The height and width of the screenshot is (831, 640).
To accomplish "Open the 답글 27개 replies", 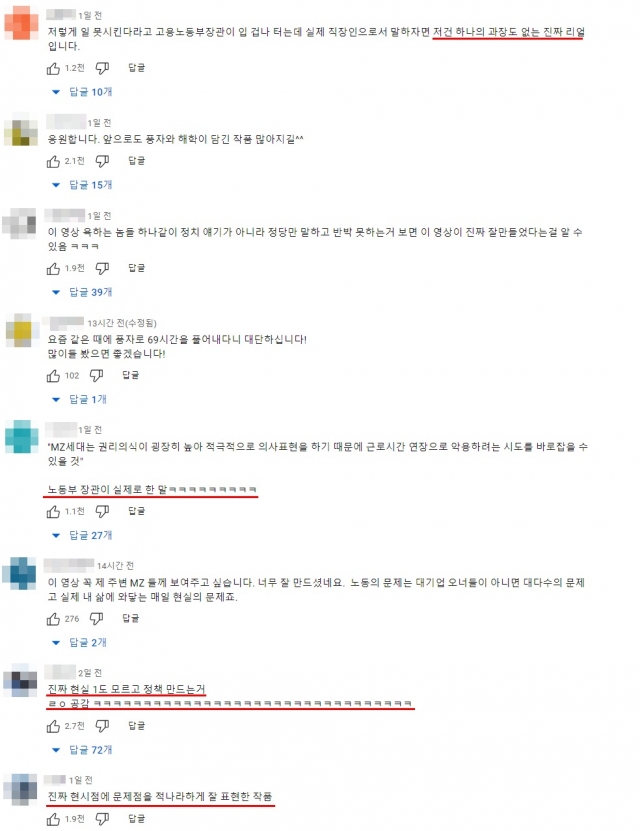I will coord(82,535).
